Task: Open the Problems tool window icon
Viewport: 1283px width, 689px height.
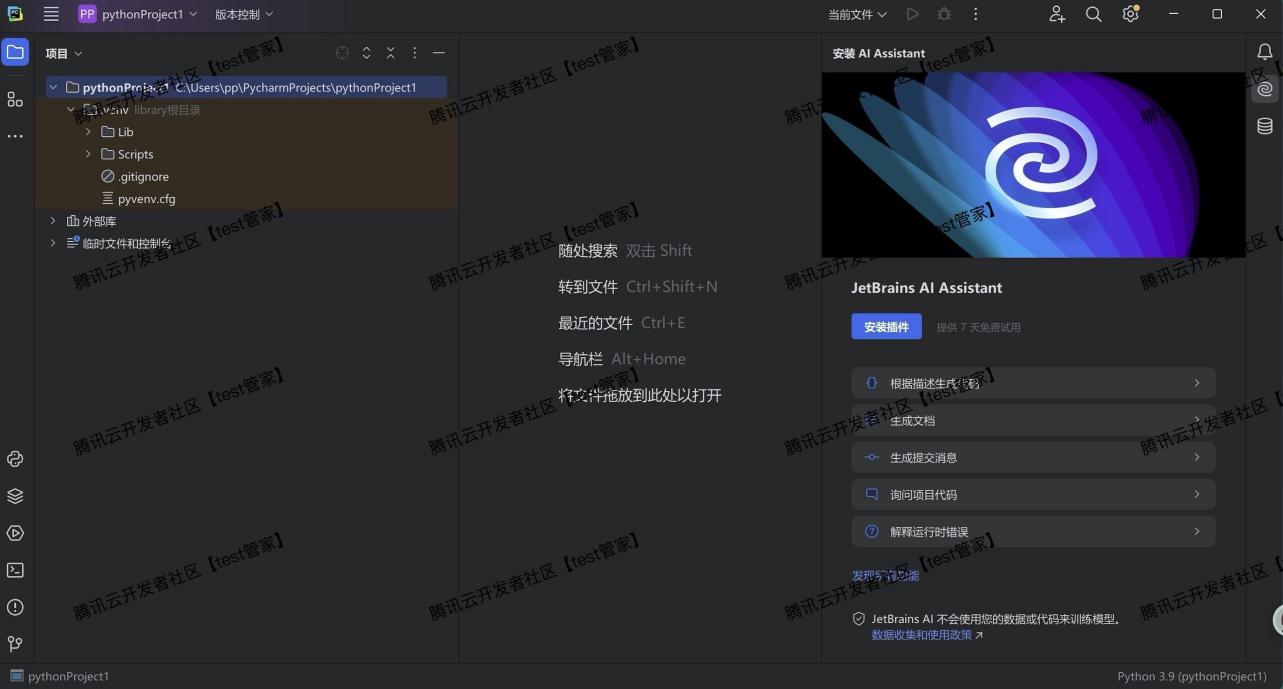Action: 14,607
